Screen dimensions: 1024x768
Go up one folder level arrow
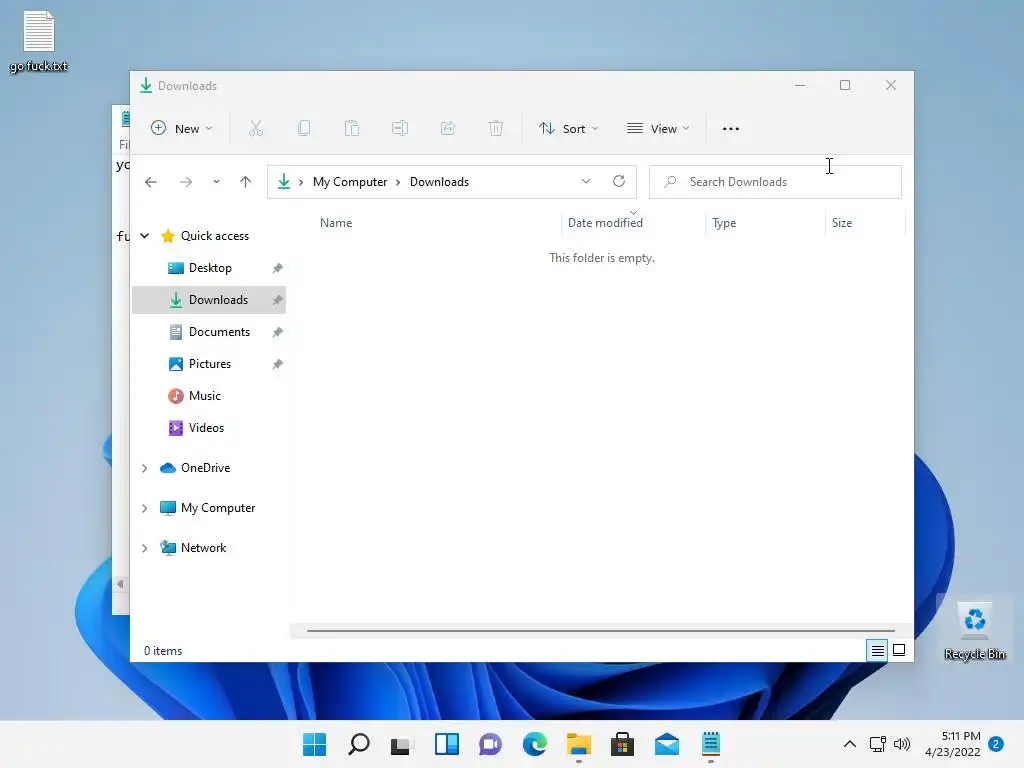246,182
